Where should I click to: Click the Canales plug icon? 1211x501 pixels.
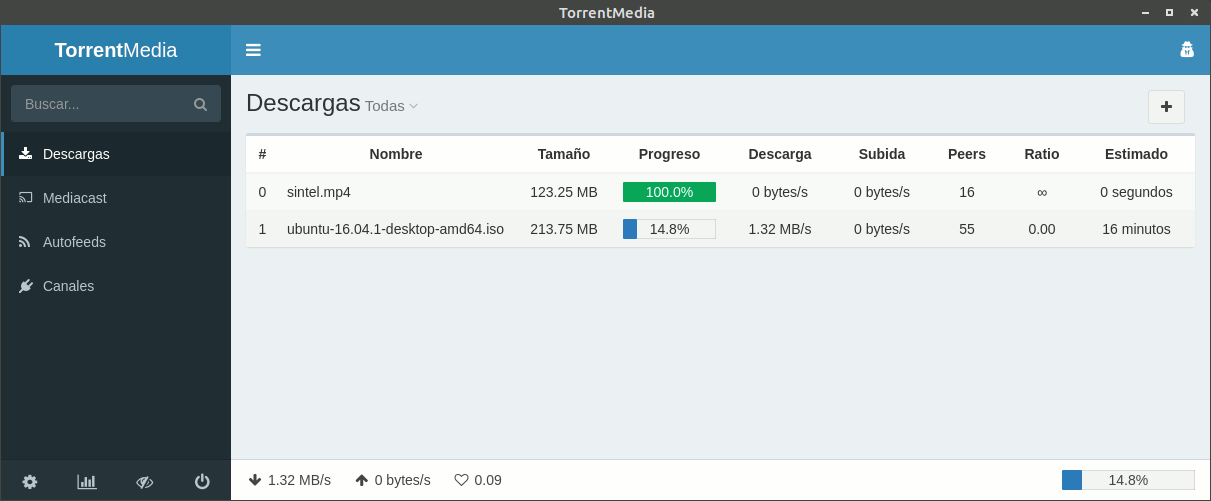[x=26, y=286]
